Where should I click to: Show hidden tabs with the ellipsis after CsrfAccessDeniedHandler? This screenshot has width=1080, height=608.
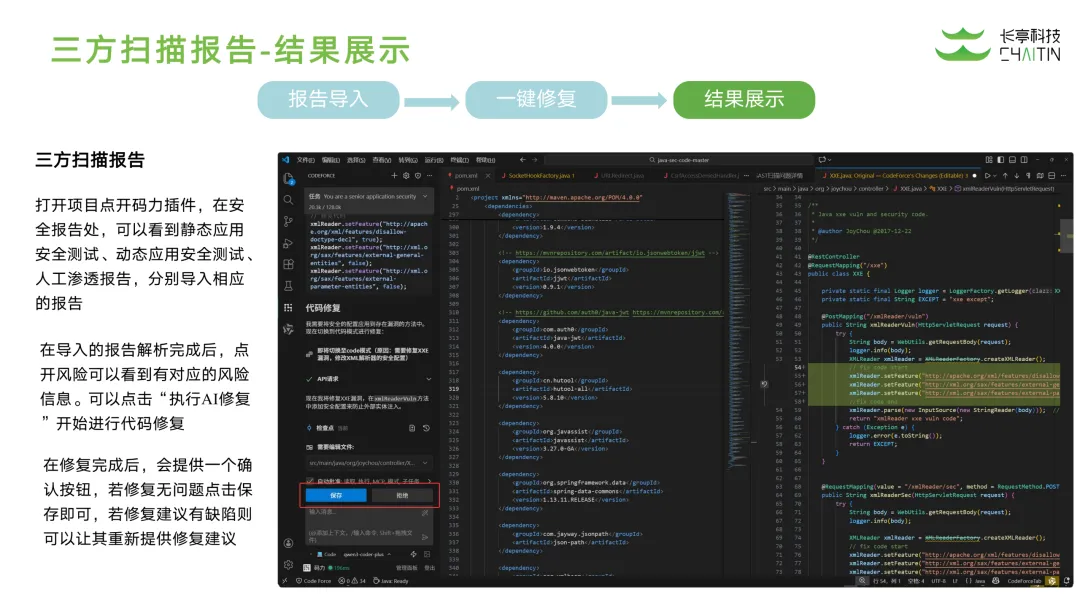click(x=746, y=176)
